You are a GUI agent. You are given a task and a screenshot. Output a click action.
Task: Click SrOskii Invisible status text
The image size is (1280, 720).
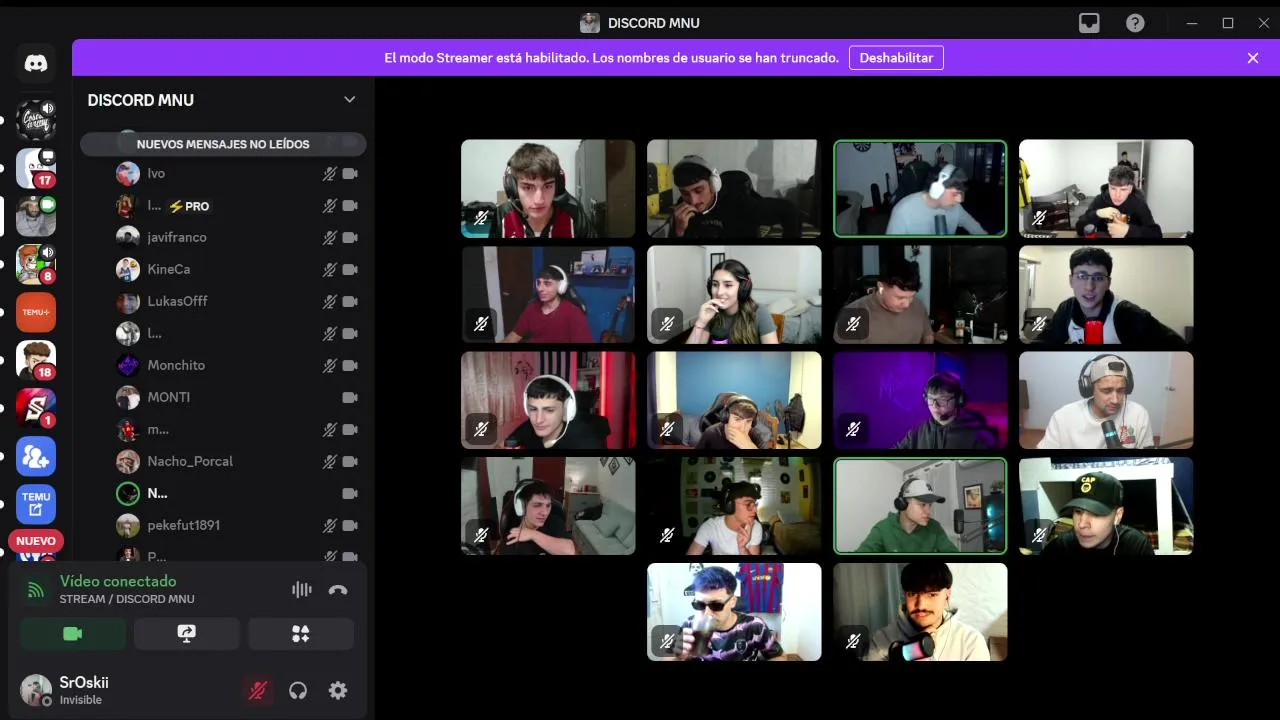click(x=81, y=700)
